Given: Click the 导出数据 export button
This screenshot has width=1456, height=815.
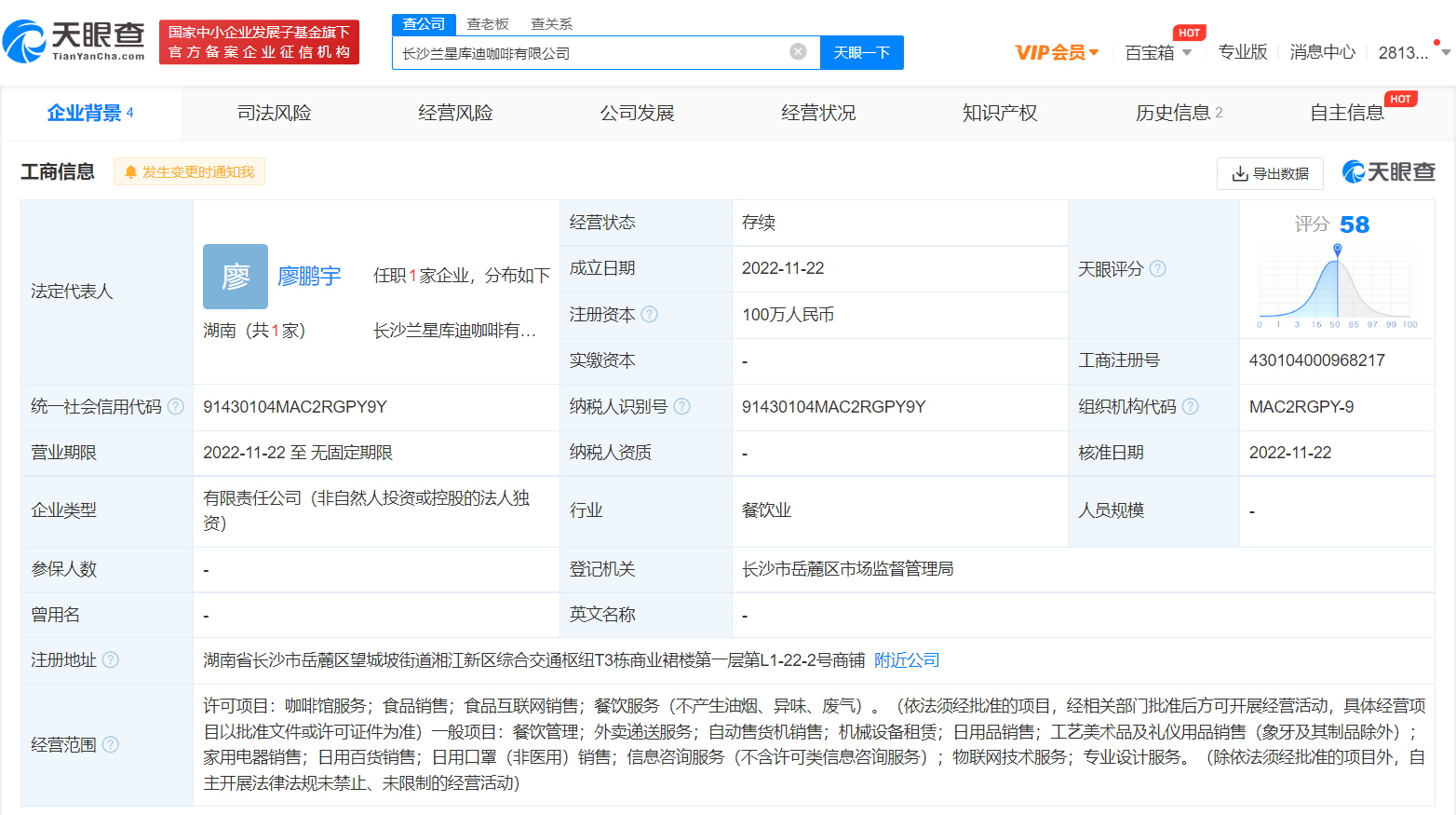Looking at the screenshot, I should 1270,174.
